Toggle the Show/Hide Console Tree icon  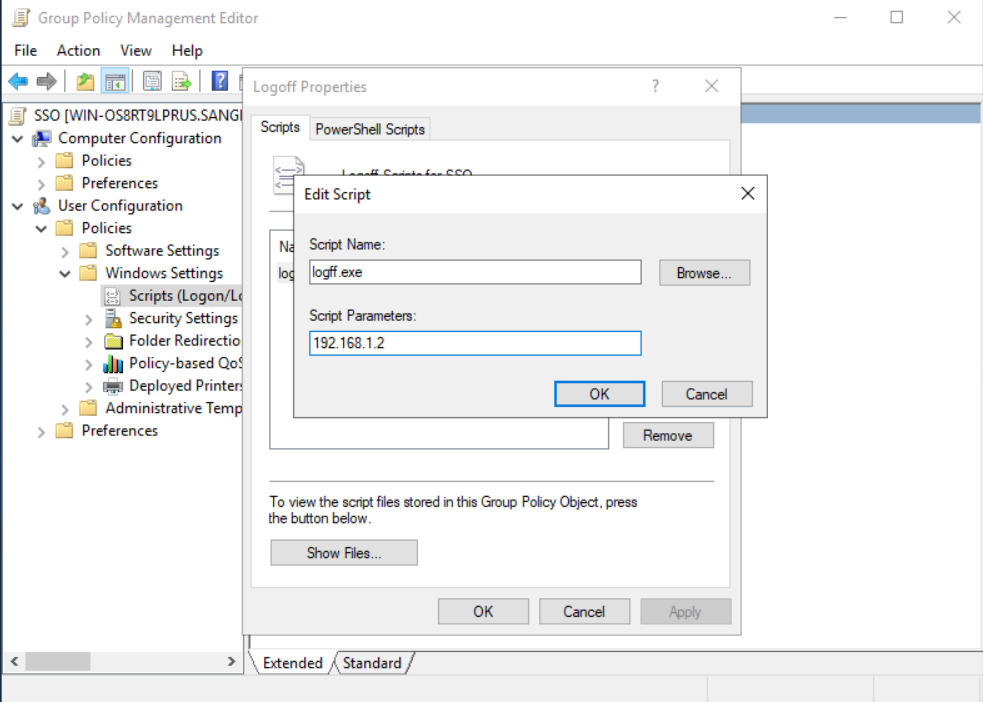click(115, 81)
